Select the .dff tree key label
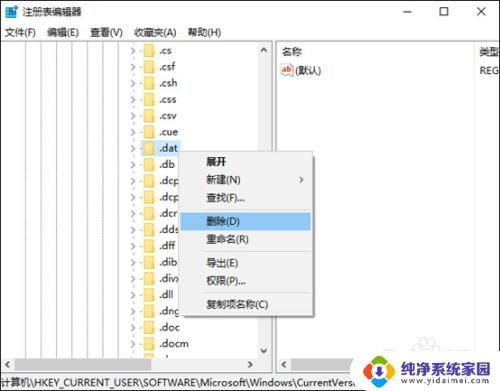The image size is (500, 391). pyautogui.click(x=167, y=246)
